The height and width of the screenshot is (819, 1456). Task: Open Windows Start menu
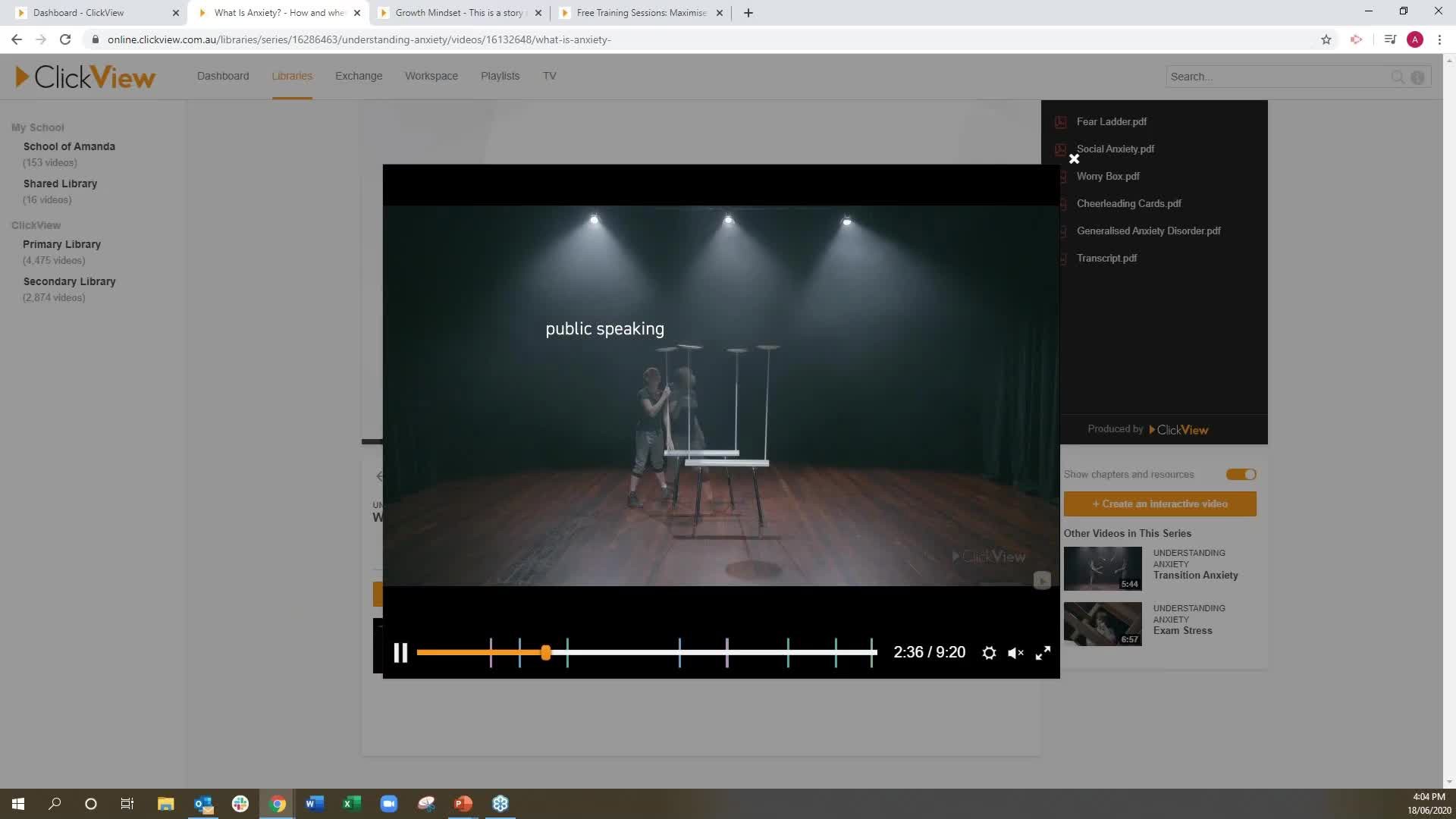[18, 804]
